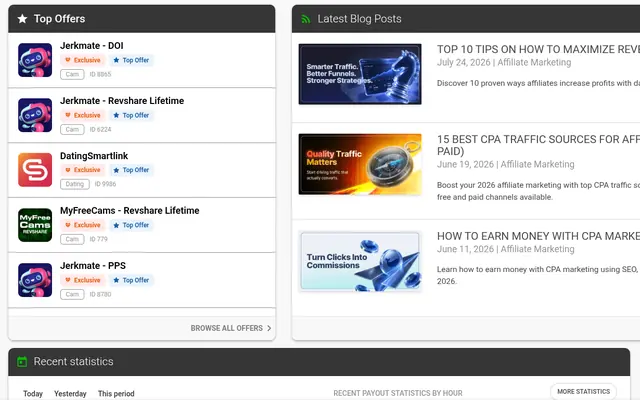Open the Jerkmate - Revshare Lifetime robot icon
This screenshot has width=640, height=400.
point(35,115)
